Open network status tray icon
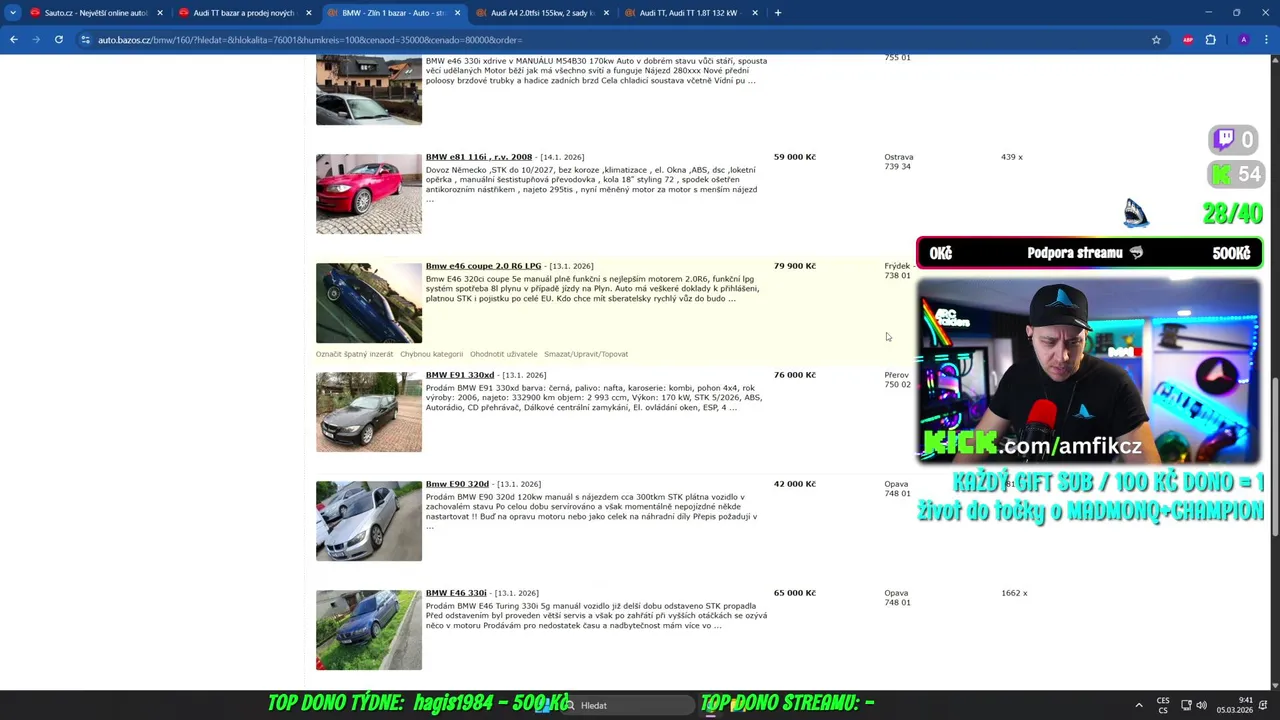Screen dimensions: 1280x720 click(x=1186, y=705)
